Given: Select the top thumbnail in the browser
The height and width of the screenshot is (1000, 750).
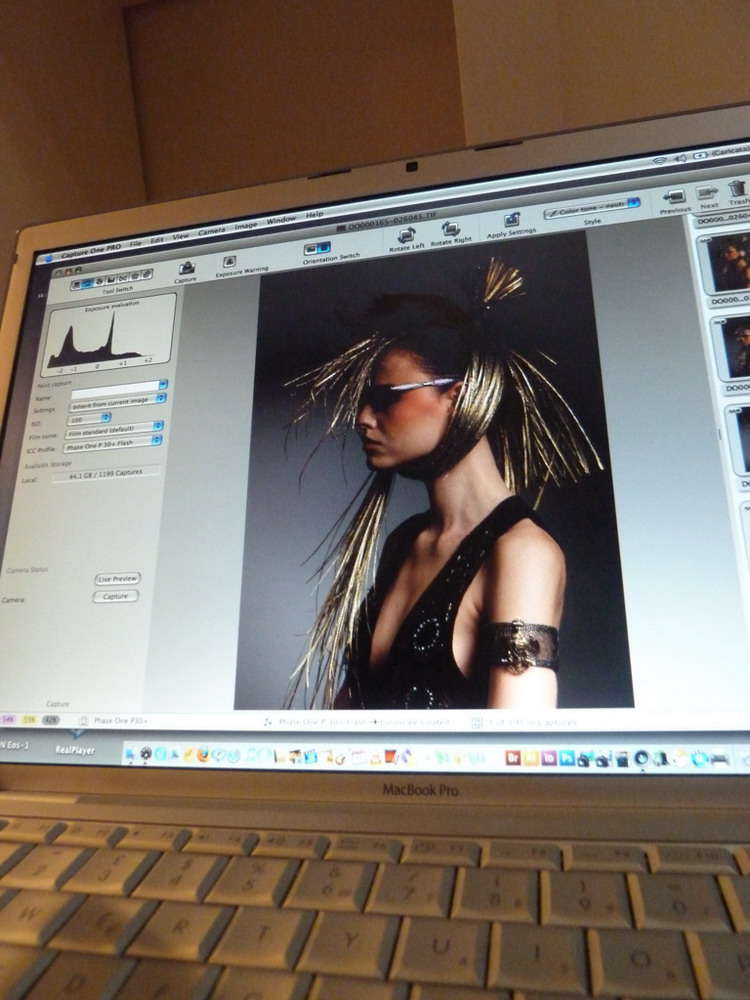Looking at the screenshot, I should [729, 261].
